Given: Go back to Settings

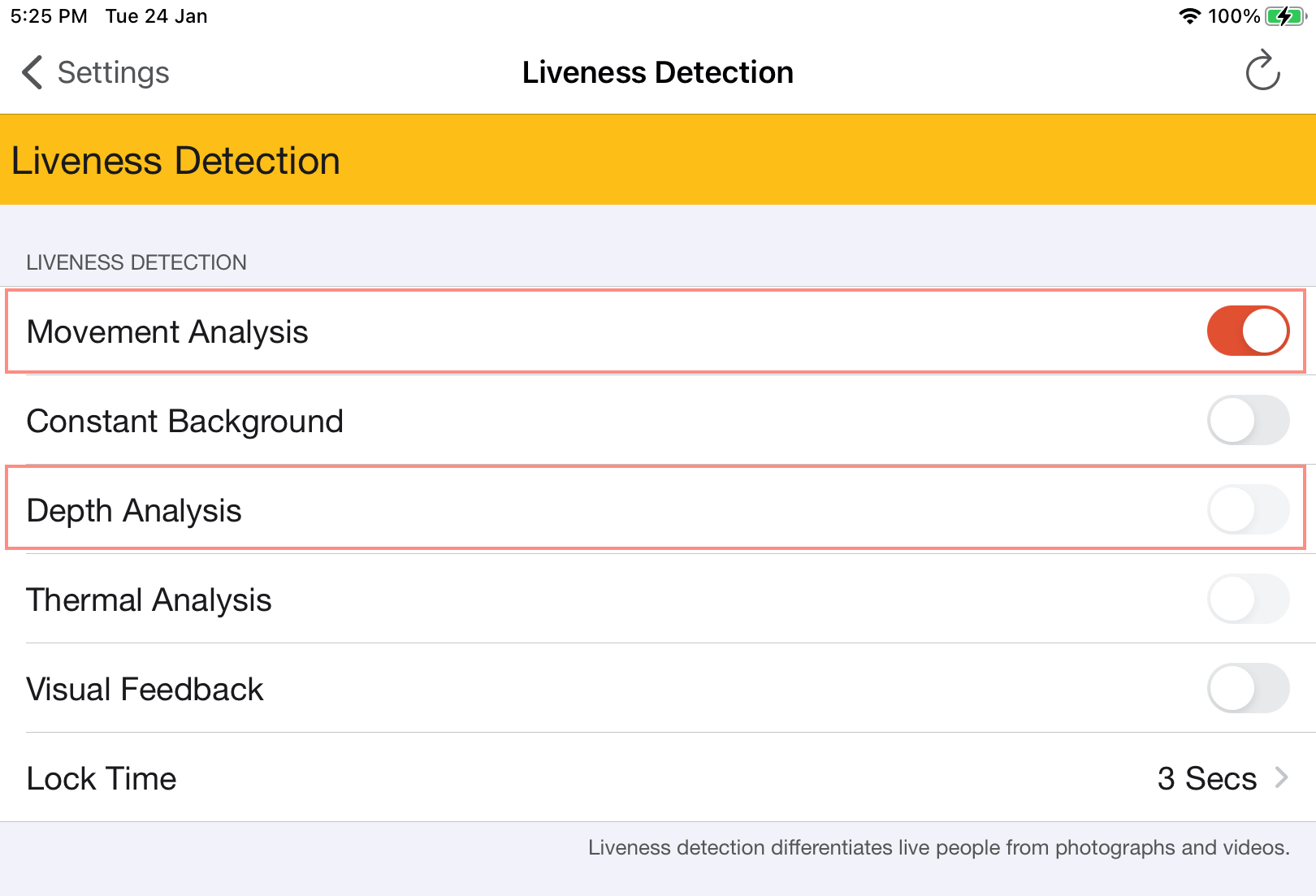Looking at the screenshot, I should pyautogui.click(x=113, y=72).
